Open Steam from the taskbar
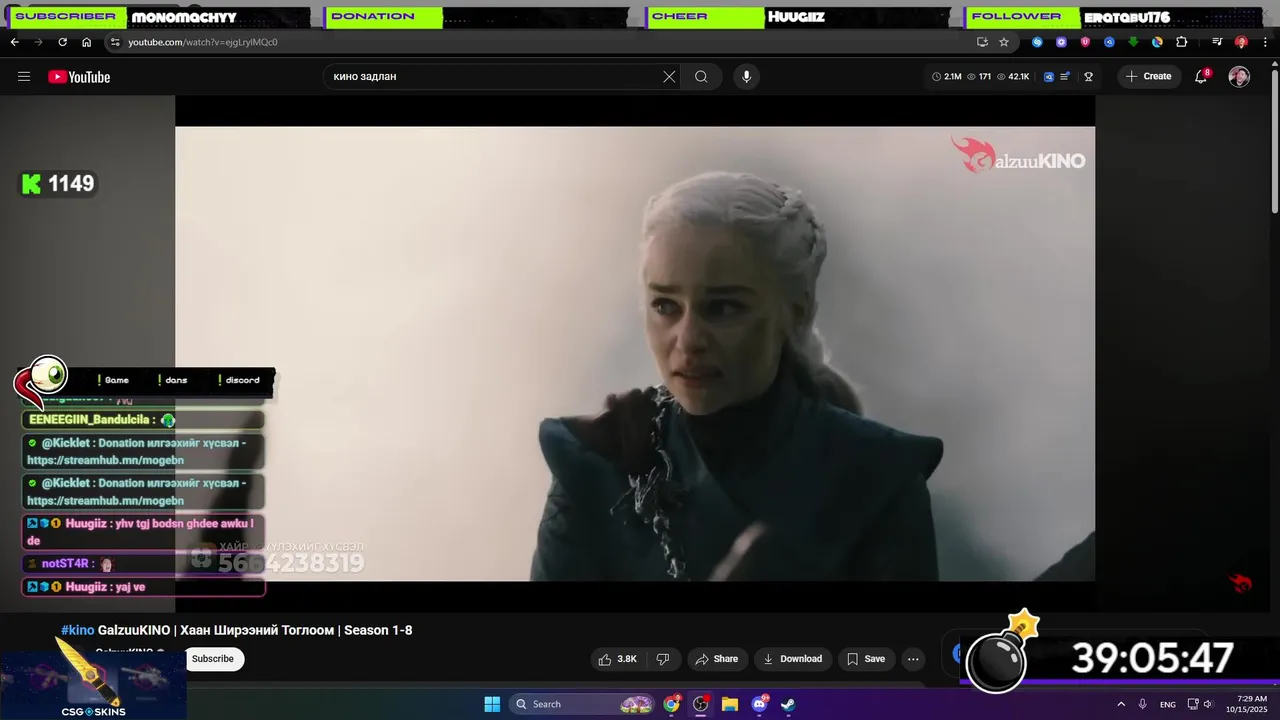The image size is (1280, 720). coord(788,704)
